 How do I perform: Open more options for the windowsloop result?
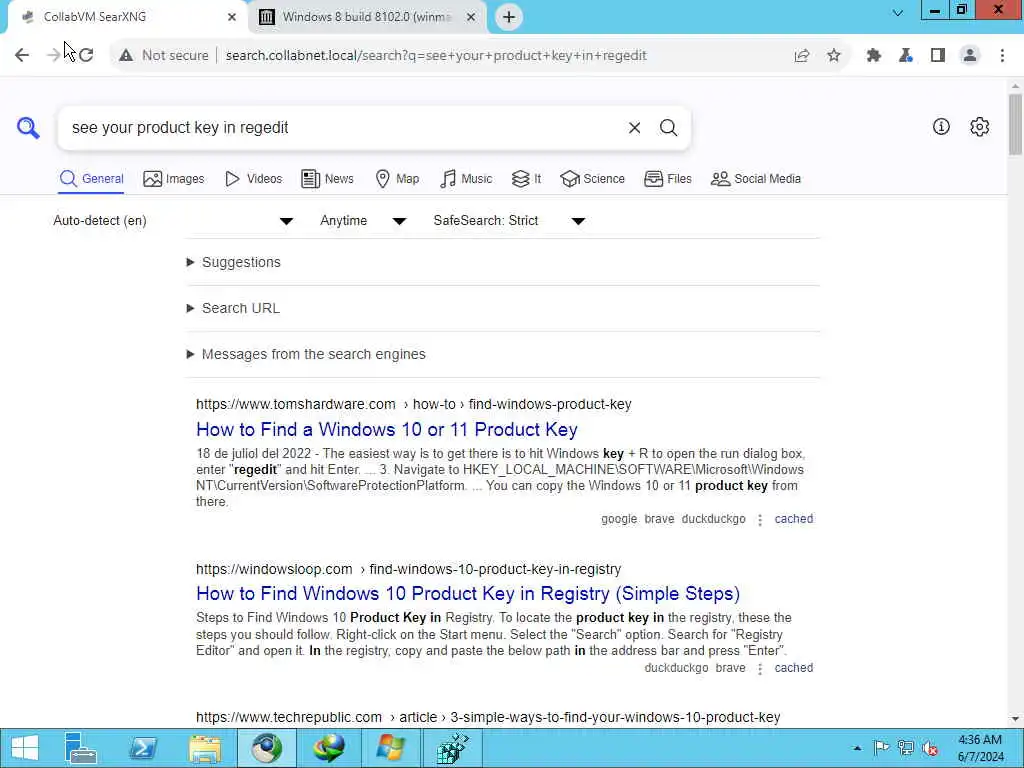[760, 669]
